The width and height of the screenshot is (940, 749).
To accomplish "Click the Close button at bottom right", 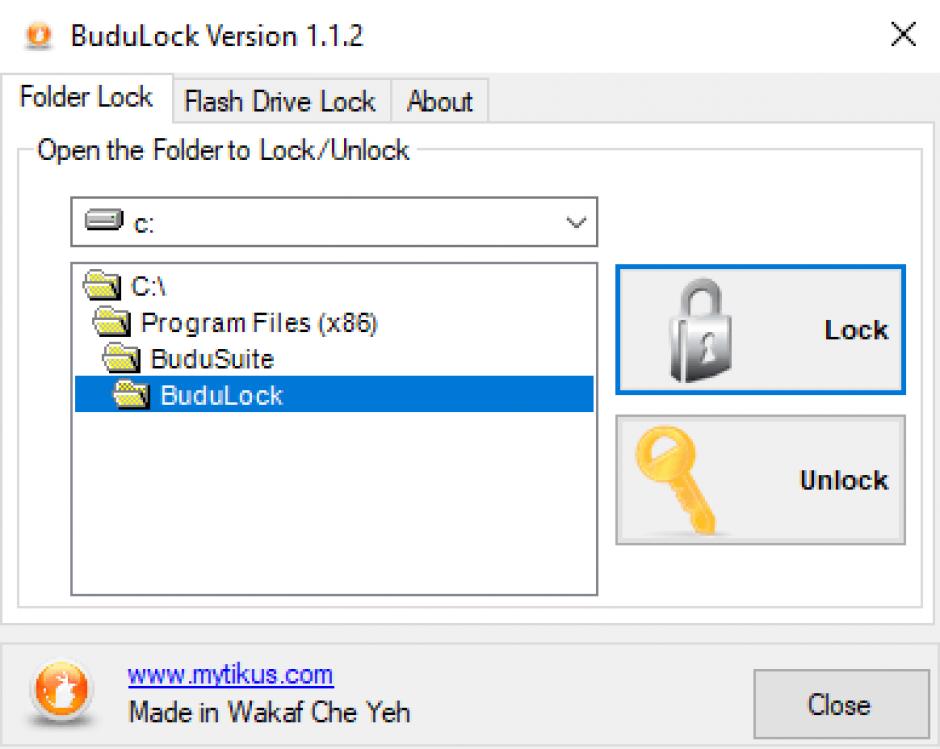I will pyautogui.click(x=841, y=704).
